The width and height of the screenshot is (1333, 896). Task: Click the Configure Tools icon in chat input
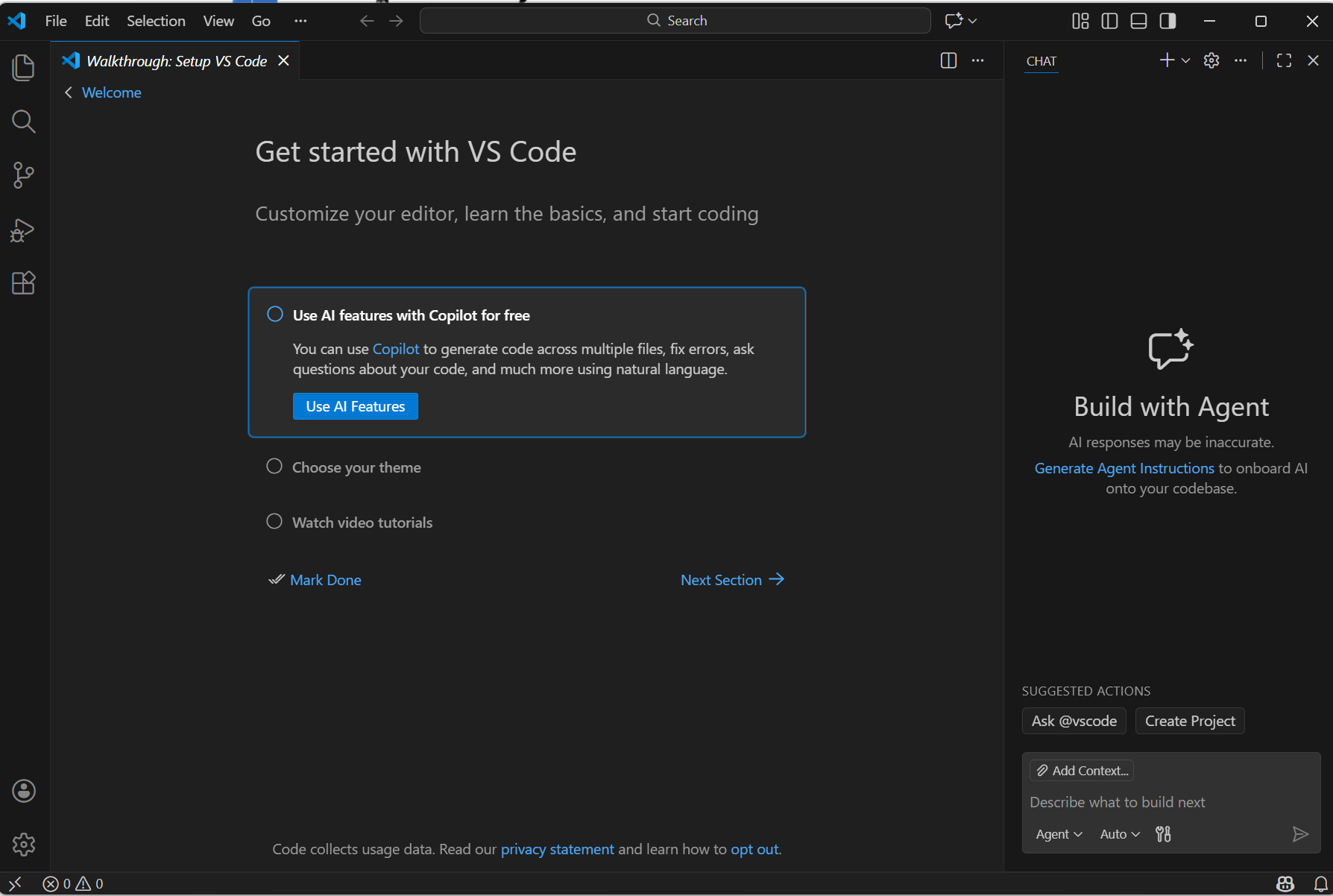click(x=1163, y=834)
